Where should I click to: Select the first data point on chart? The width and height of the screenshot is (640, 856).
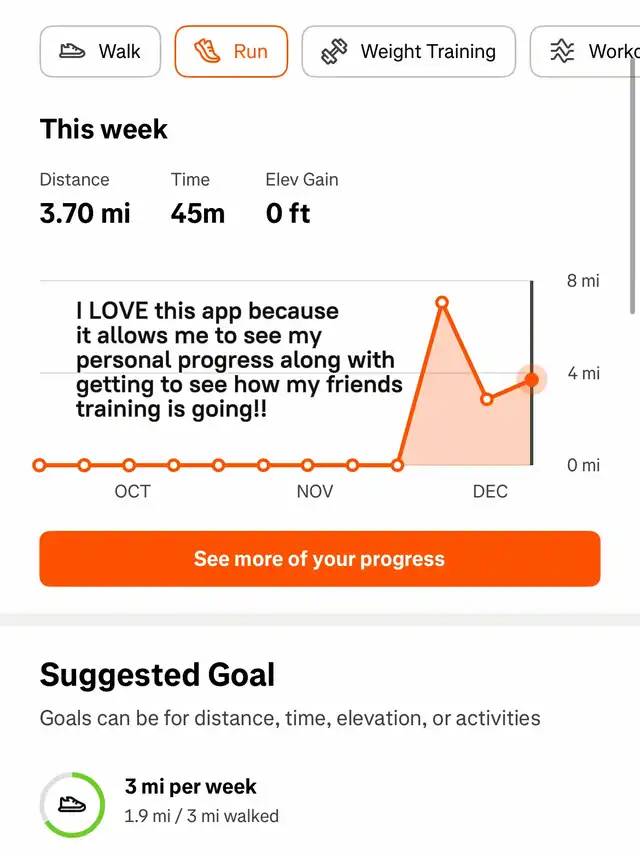pyautogui.click(x=40, y=465)
